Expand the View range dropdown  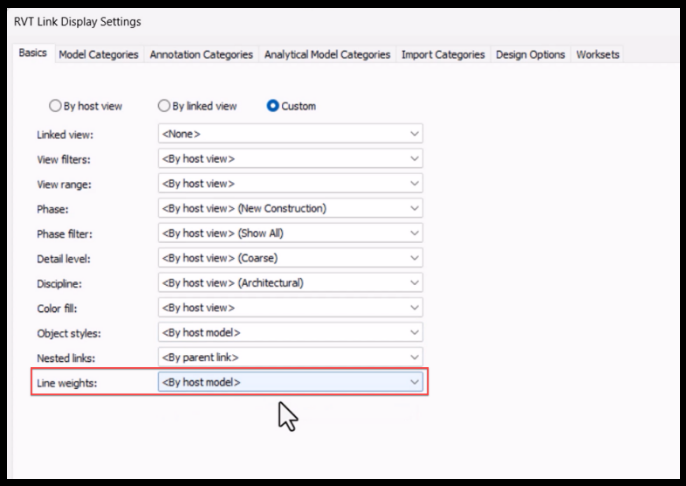click(x=290, y=183)
